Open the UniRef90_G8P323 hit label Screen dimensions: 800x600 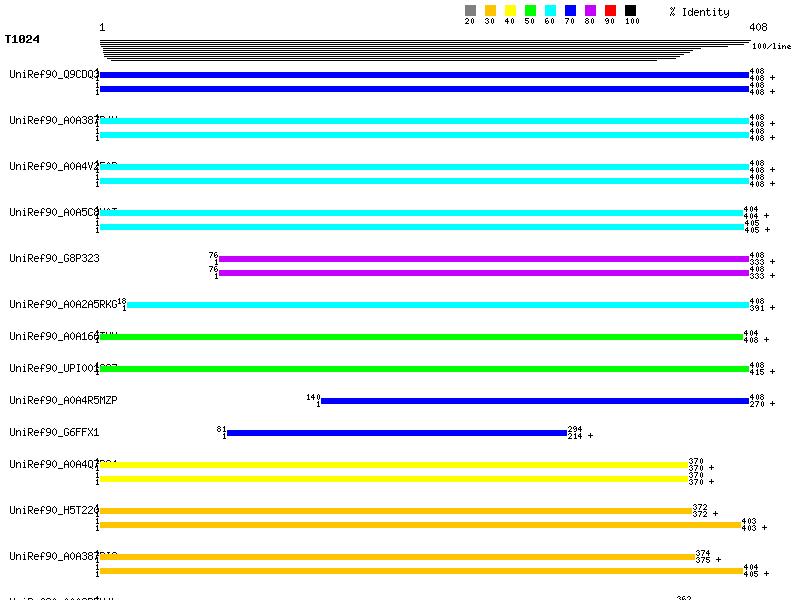pos(54,259)
